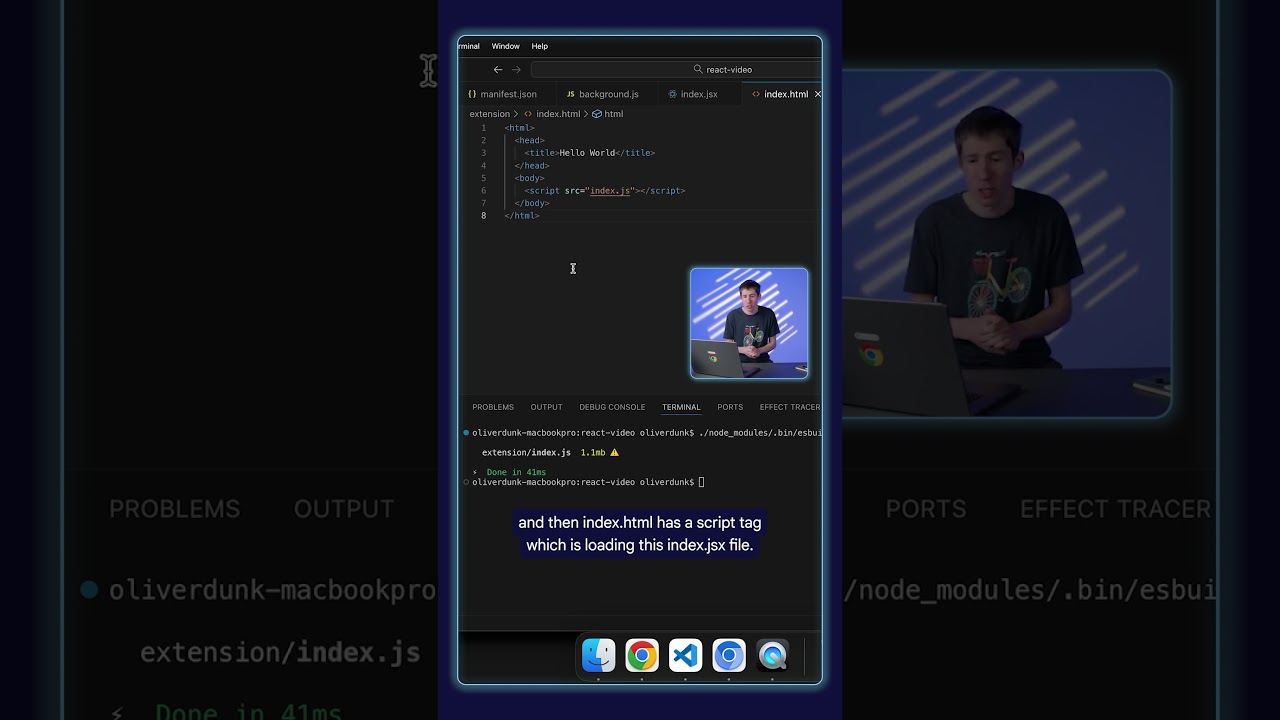This screenshot has width=1280, height=720.
Task: Click line number 1 in the gutter
Action: click(484, 128)
